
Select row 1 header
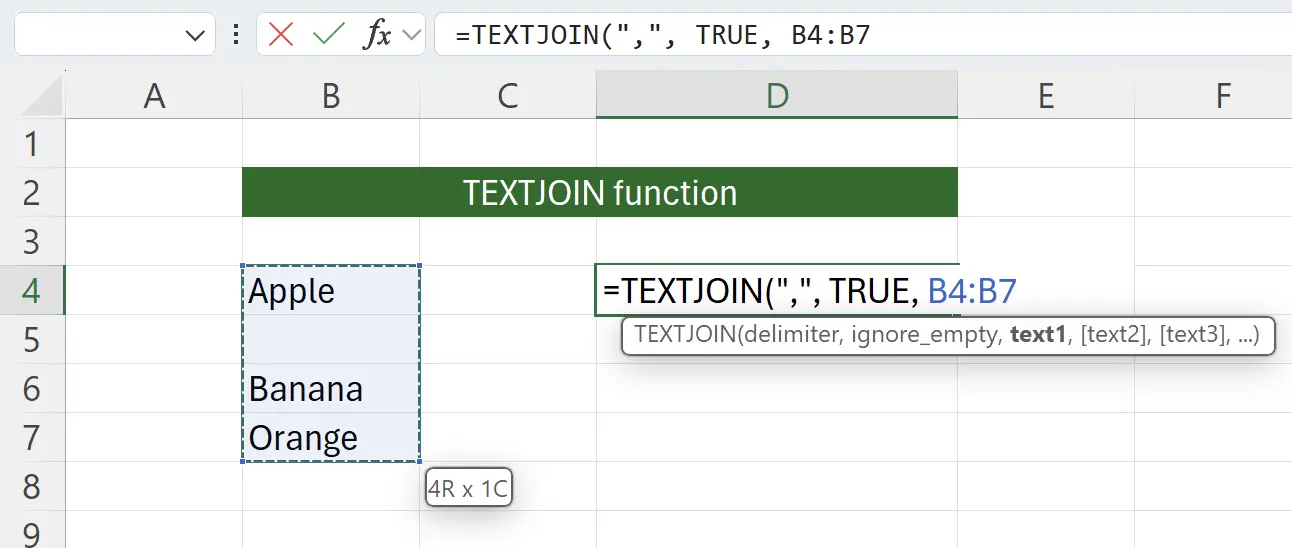[x=32, y=144]
